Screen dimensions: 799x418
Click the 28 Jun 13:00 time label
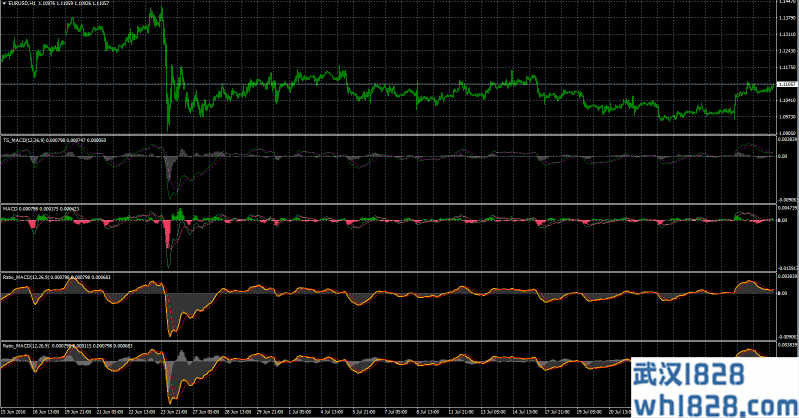(237, 412)
